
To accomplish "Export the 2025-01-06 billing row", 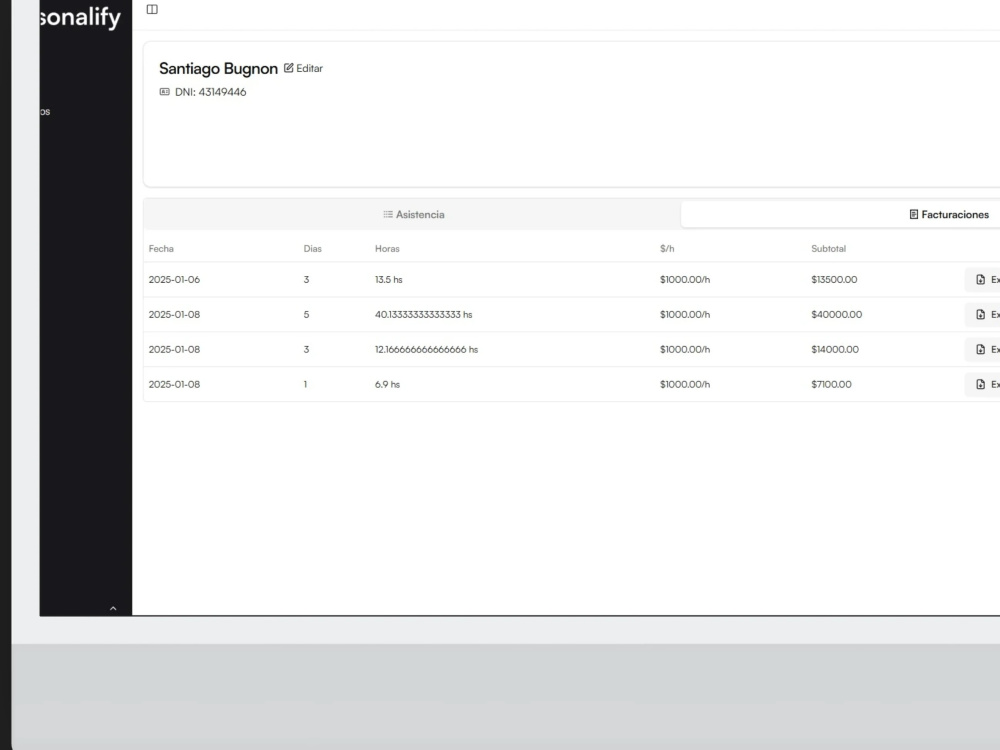I will click(983, 279).
